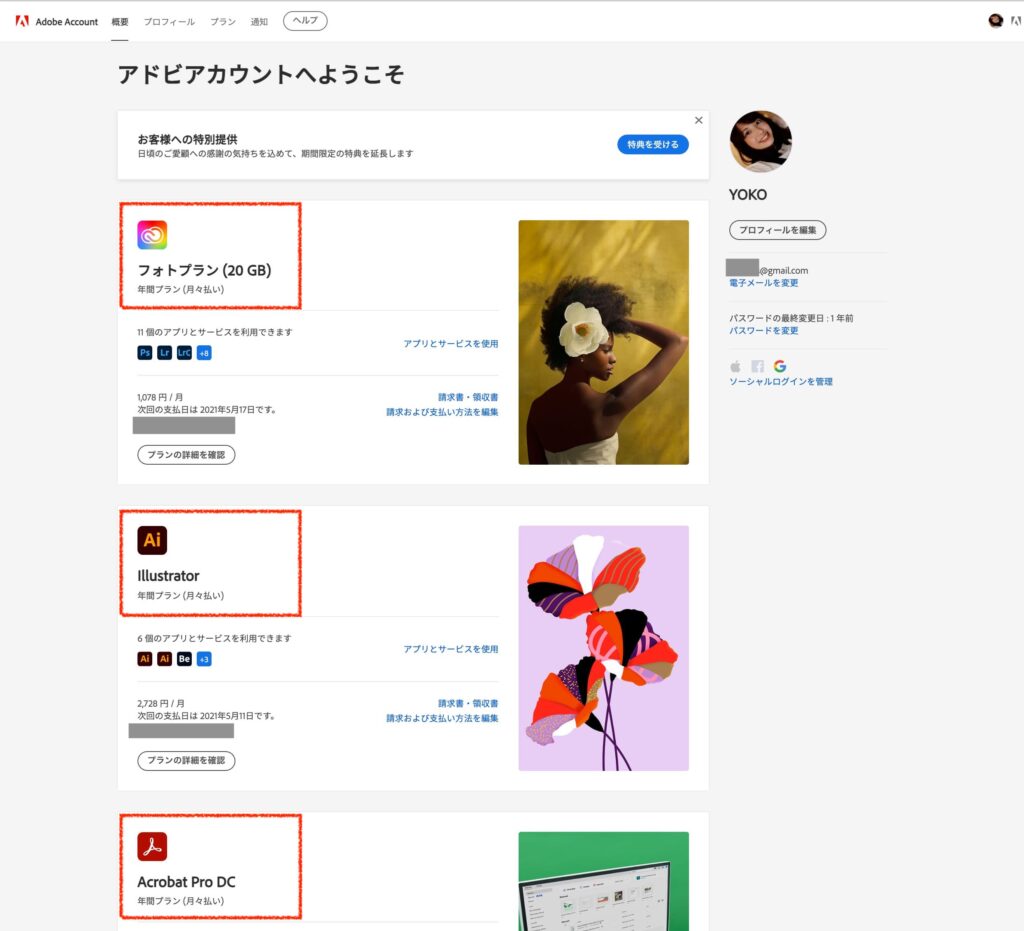Viewport: 1024px width, 931px height.
Task: Open the 通知 tab
Action: pyautogui.click(x=259, y=22)
